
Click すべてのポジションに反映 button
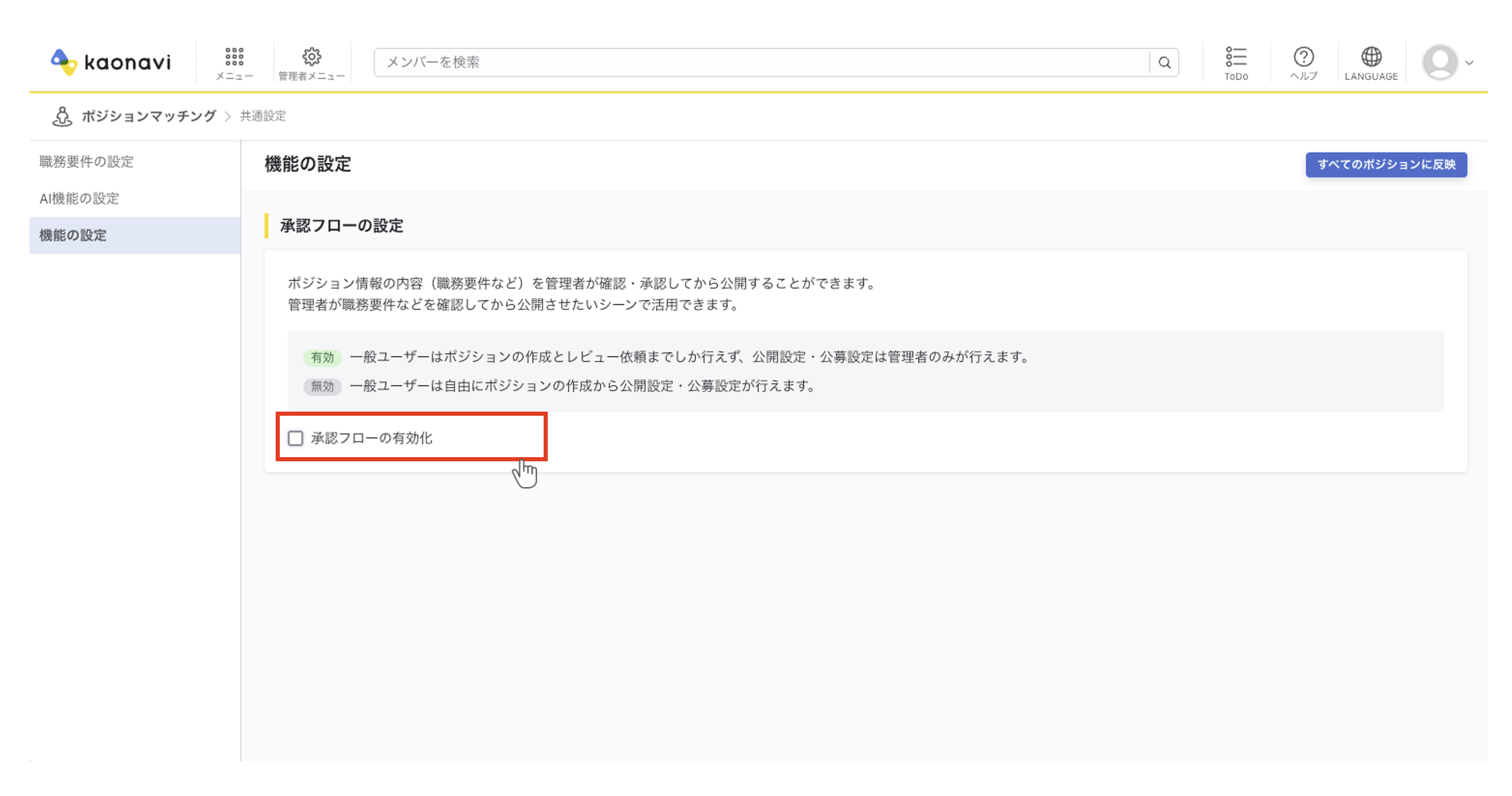pyautogui.click(x=1386, y=164)
